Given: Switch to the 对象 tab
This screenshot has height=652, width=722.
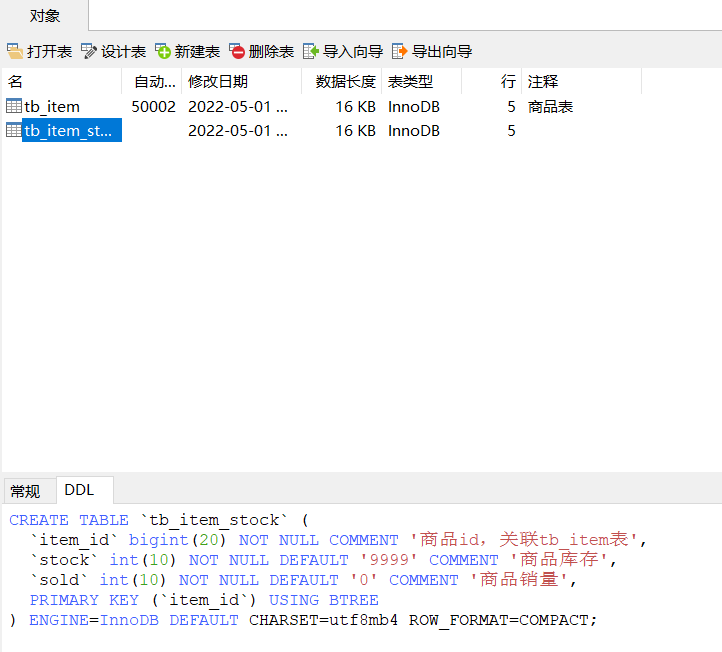Looking at the screenshot, I should coord(45,16).
